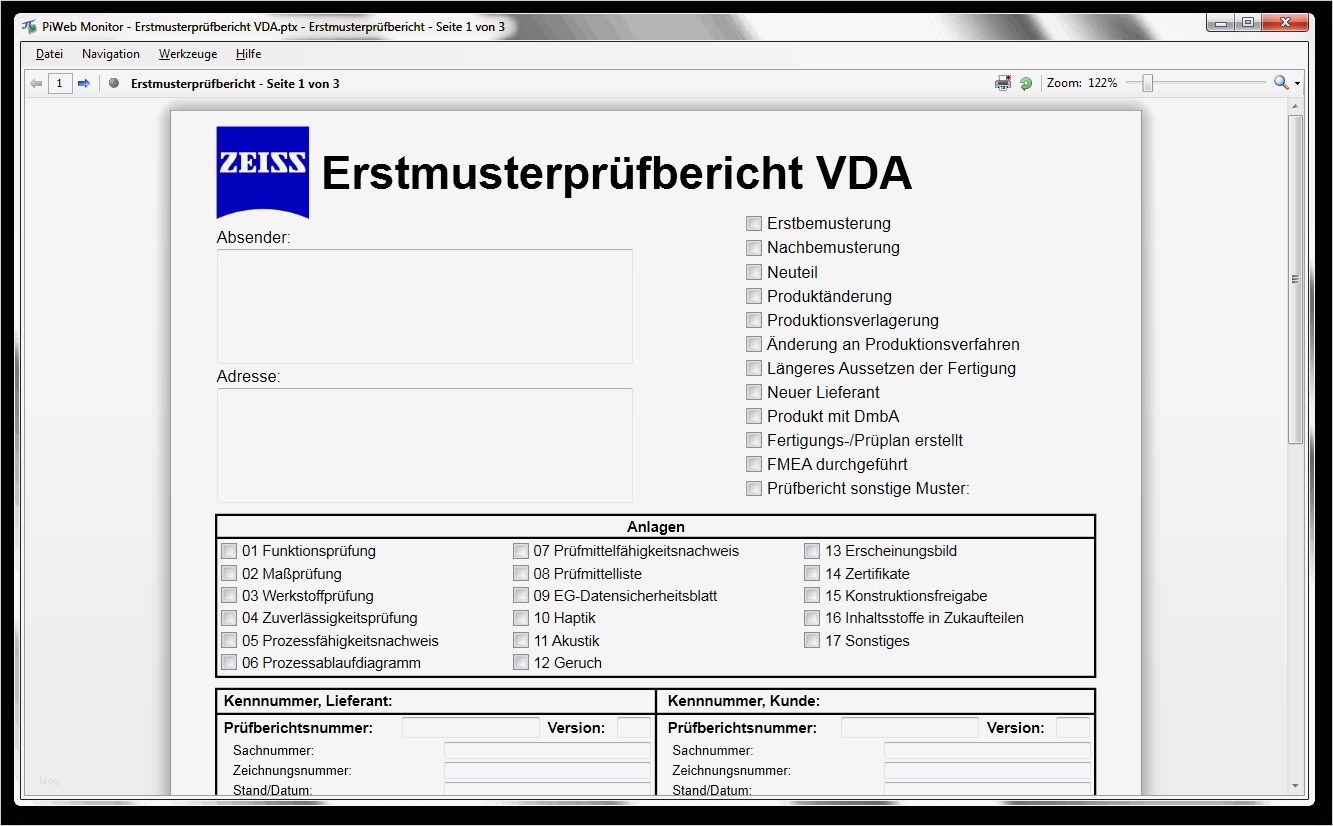This screenshot has width=1333, height=826.
Task: Check the 17 Sonstiges checkbox
Action: click(x=812, y=641)
